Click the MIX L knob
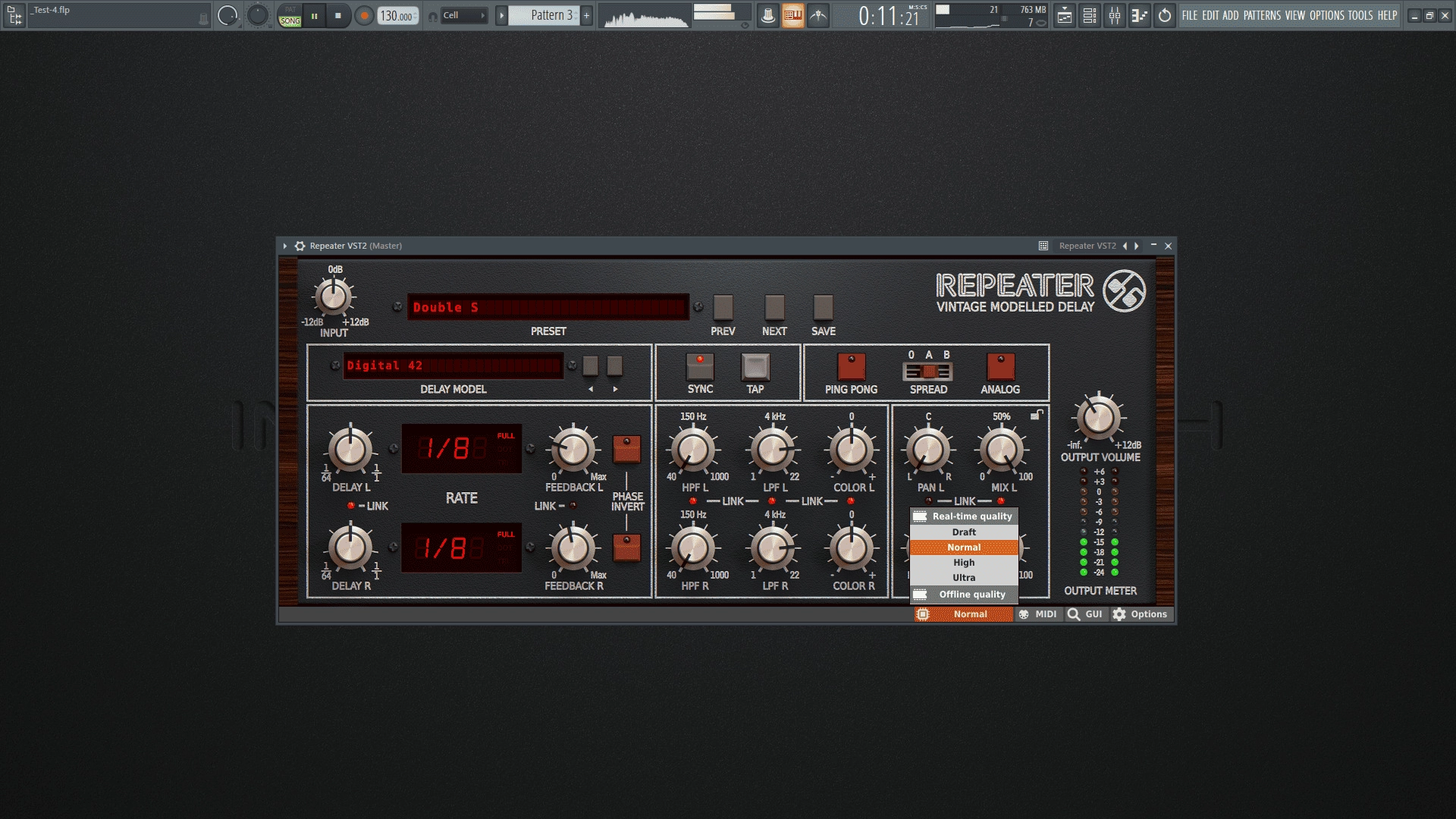 pyautogui.click(x=1001, y=450)
